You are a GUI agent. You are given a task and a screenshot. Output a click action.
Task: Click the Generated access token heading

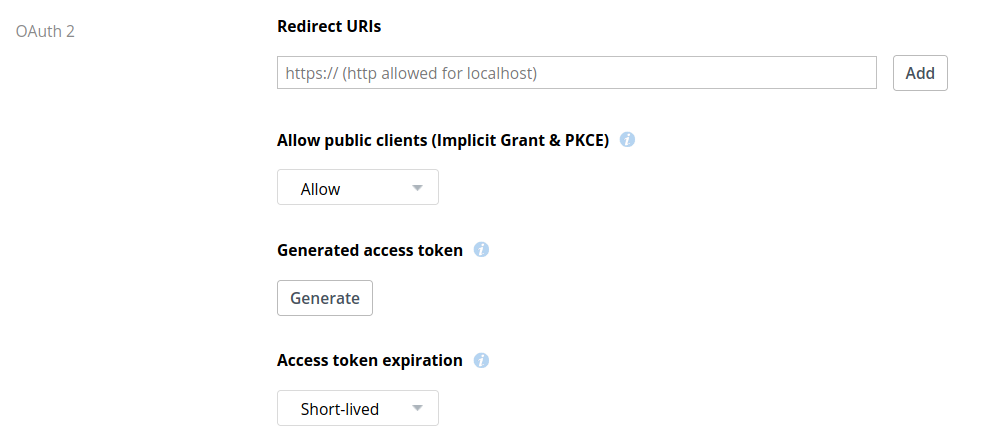(x=369, y=250)
